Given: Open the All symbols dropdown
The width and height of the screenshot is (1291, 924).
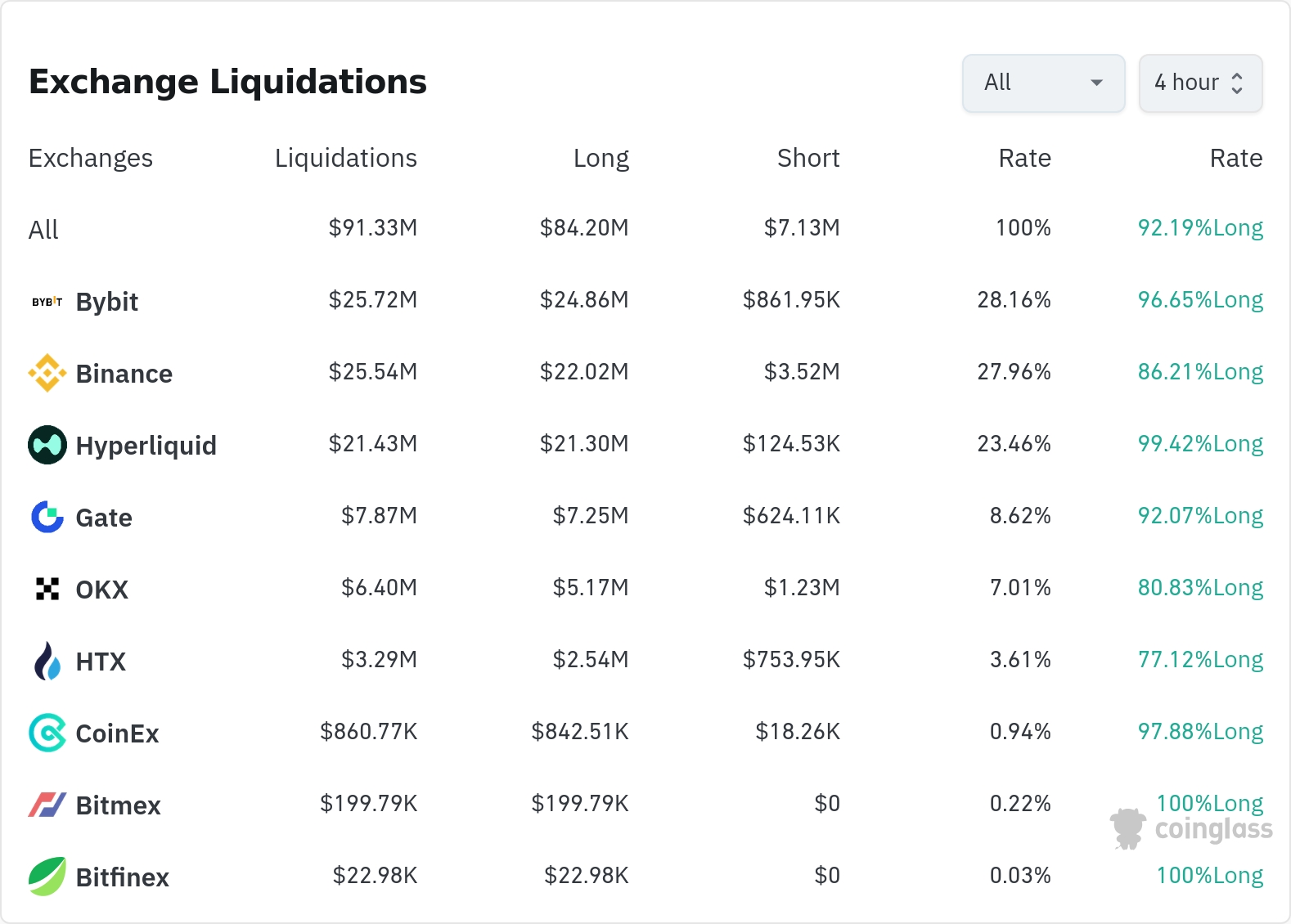Looking at the screenshot, I should [1043, 83].
